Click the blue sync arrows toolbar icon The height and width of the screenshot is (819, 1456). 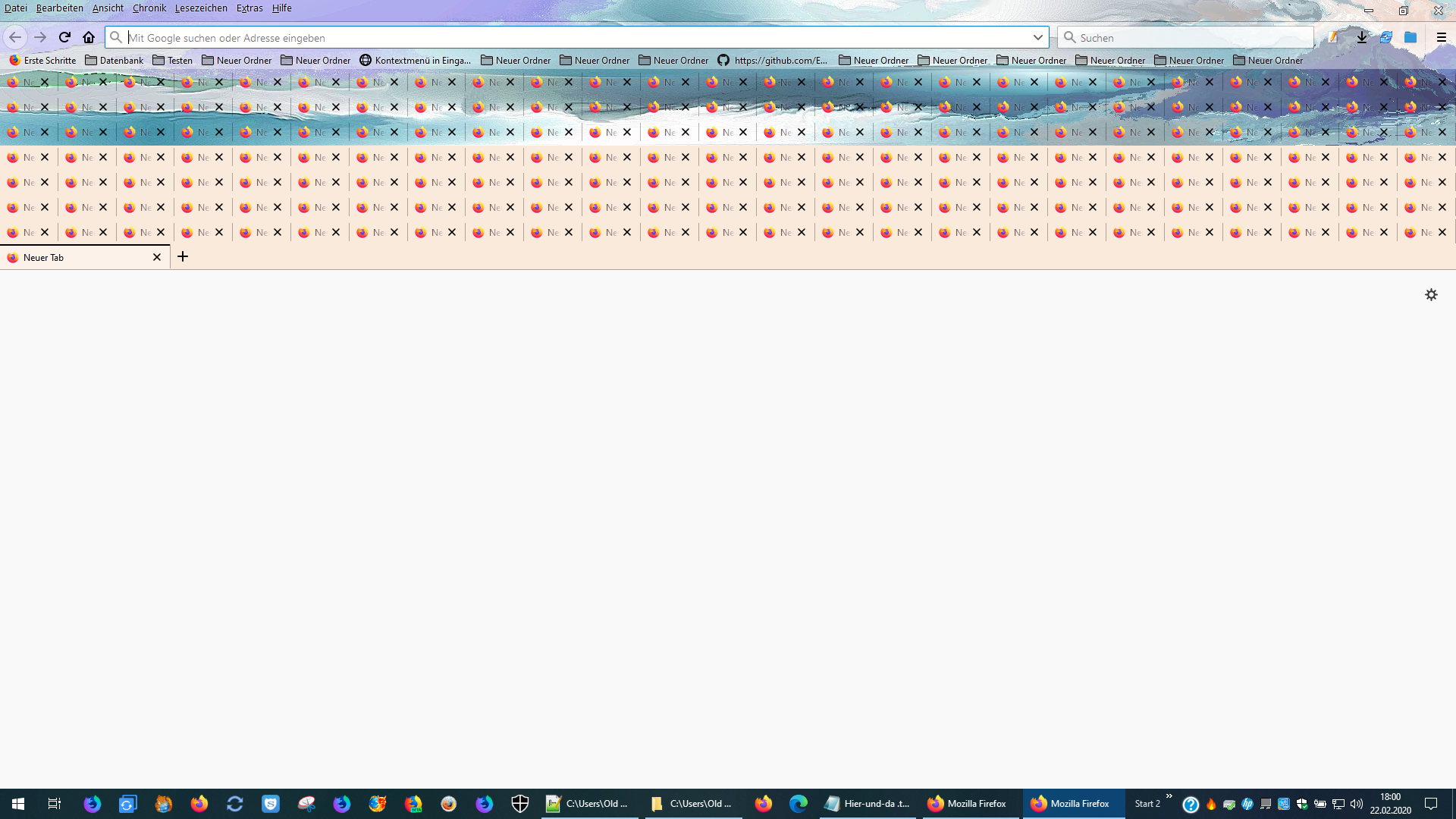pos(1386,37)
